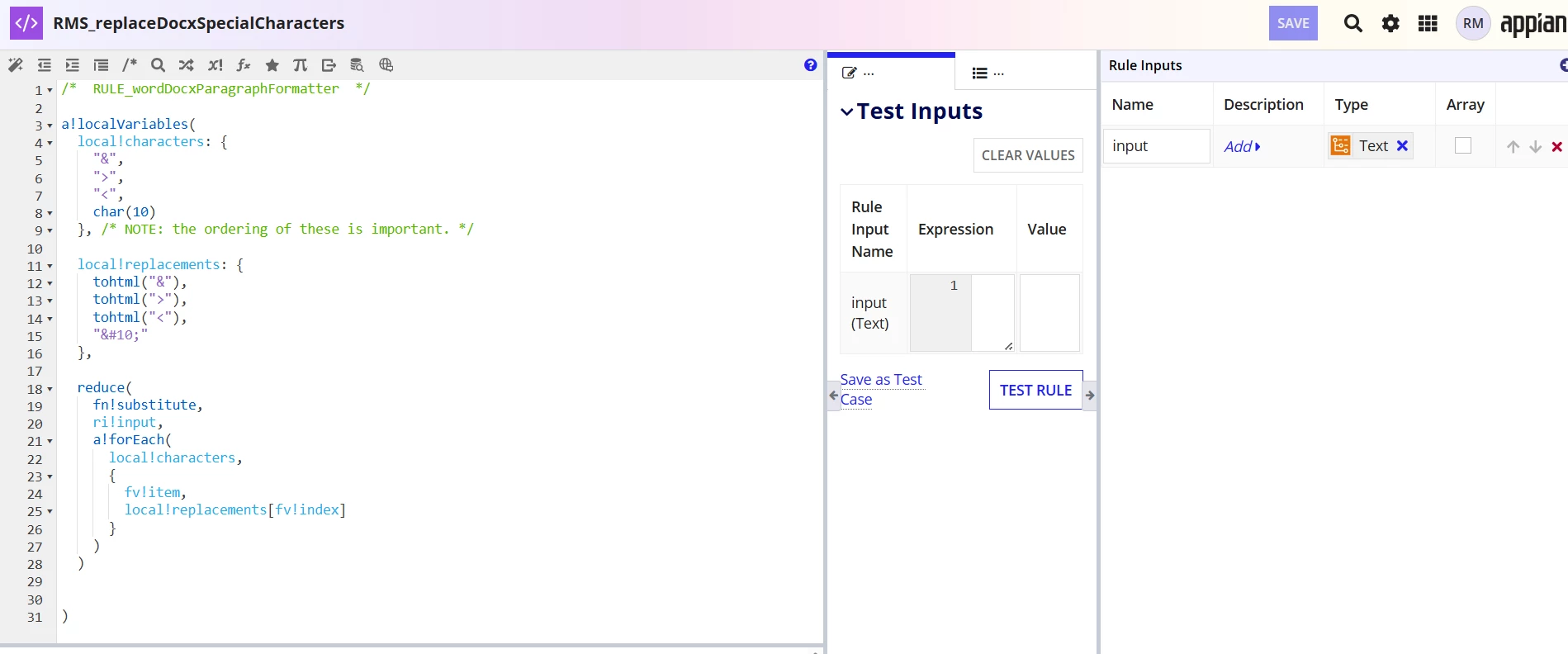1568x654 pixels.
Task: Click the magic wand format expression icon
Action: pyautogui.click(x=16, y=65)
